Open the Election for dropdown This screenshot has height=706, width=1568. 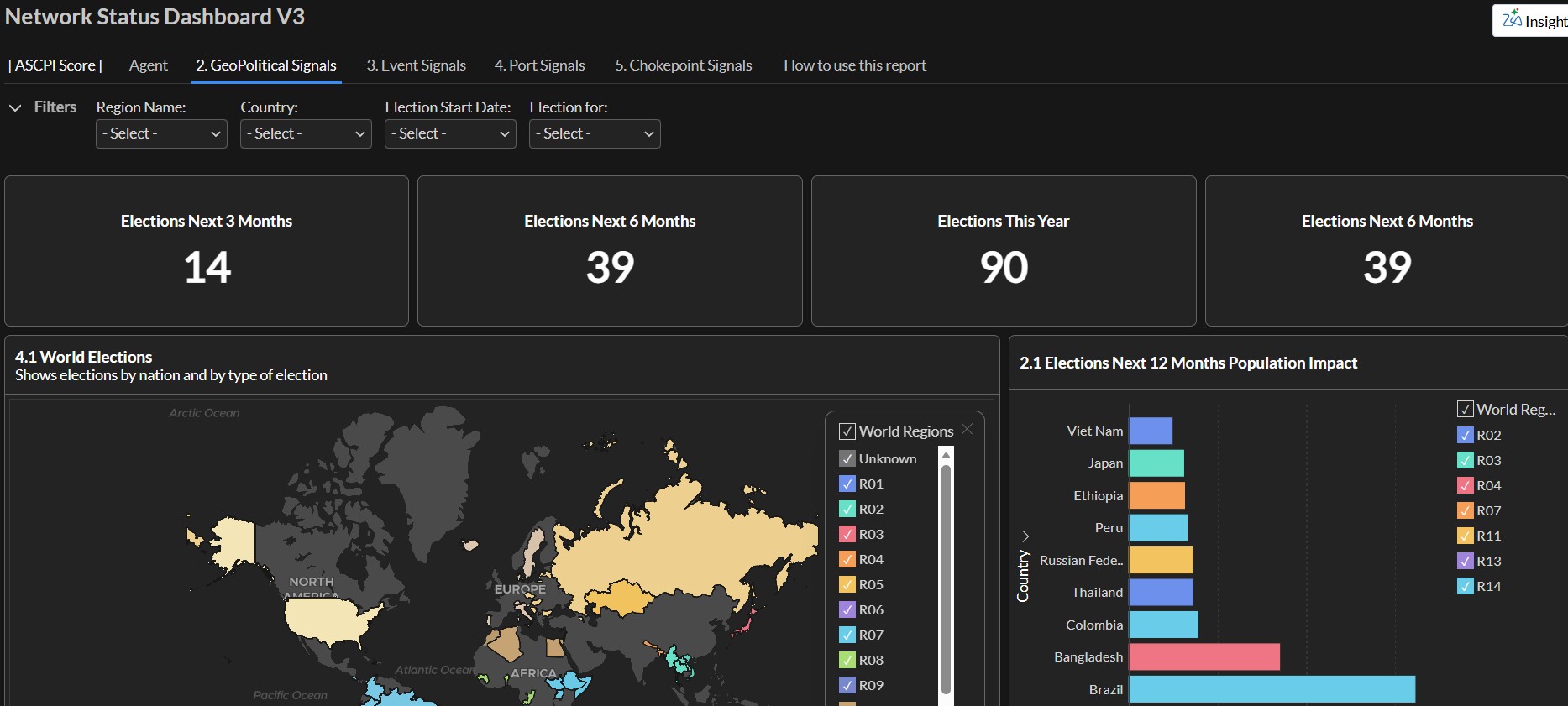click(595, 133)
